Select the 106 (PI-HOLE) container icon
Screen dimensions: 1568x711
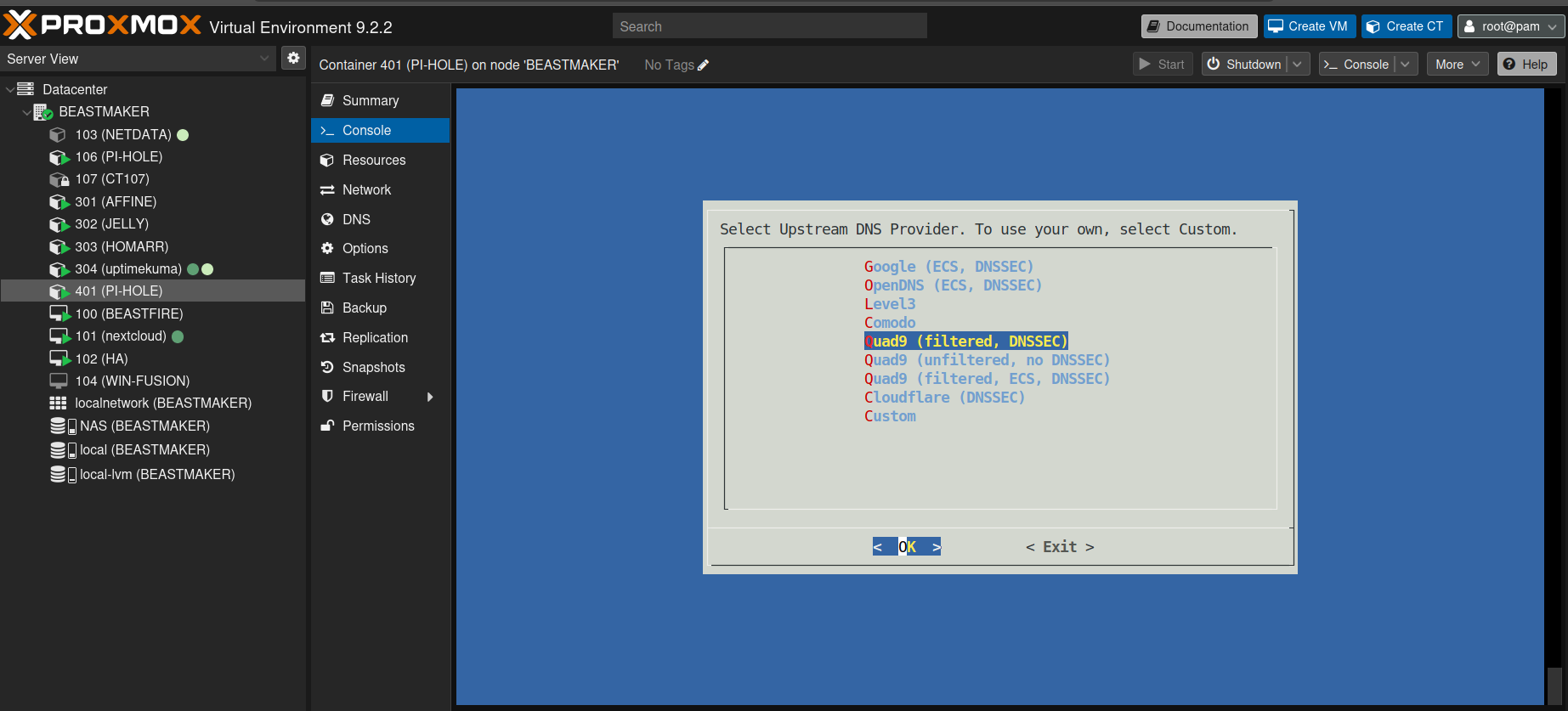tap(59, 157)
